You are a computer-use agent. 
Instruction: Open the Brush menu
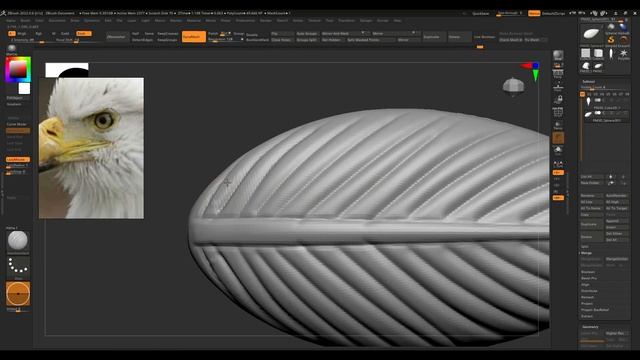point(25,20)
